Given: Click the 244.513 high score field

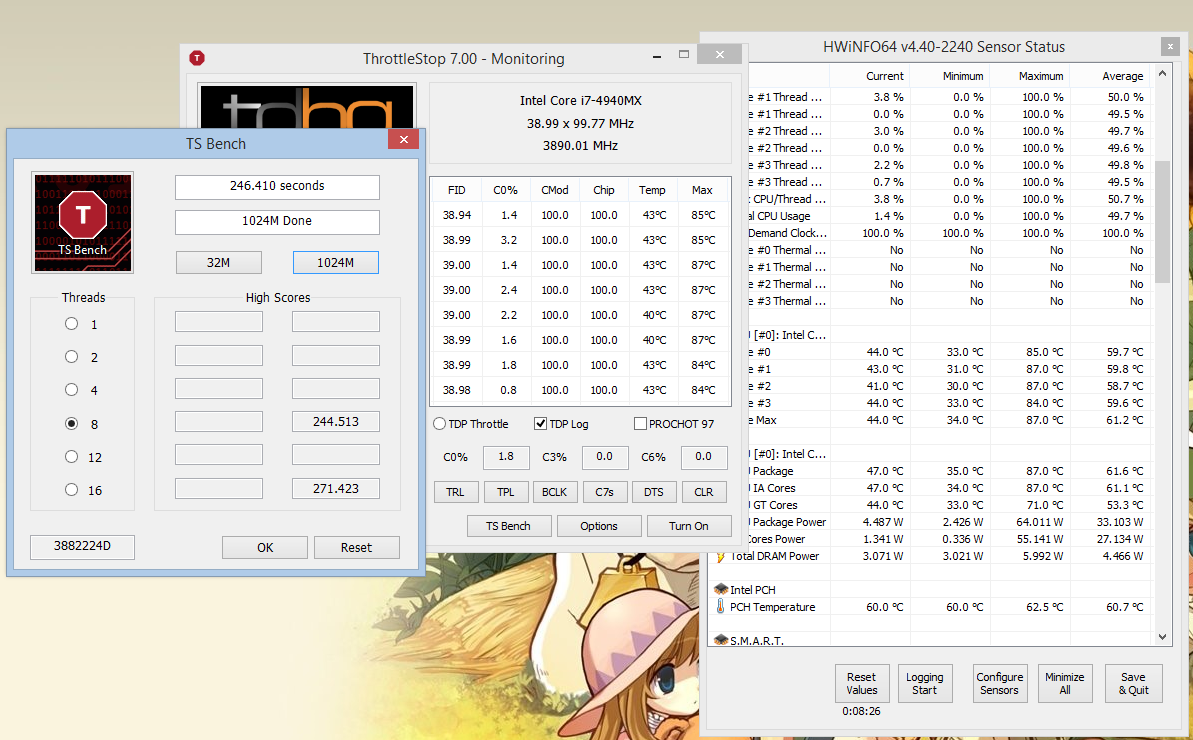Looking at the screenshot, I should (x=336, y=422).
